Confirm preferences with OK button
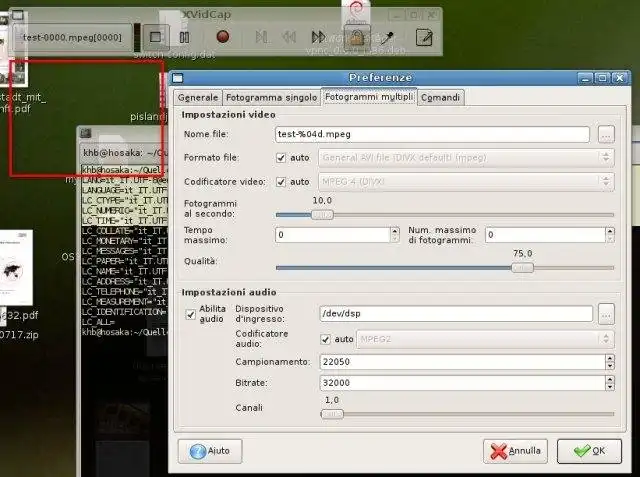640x477 pixels. [x=589, y=451]
